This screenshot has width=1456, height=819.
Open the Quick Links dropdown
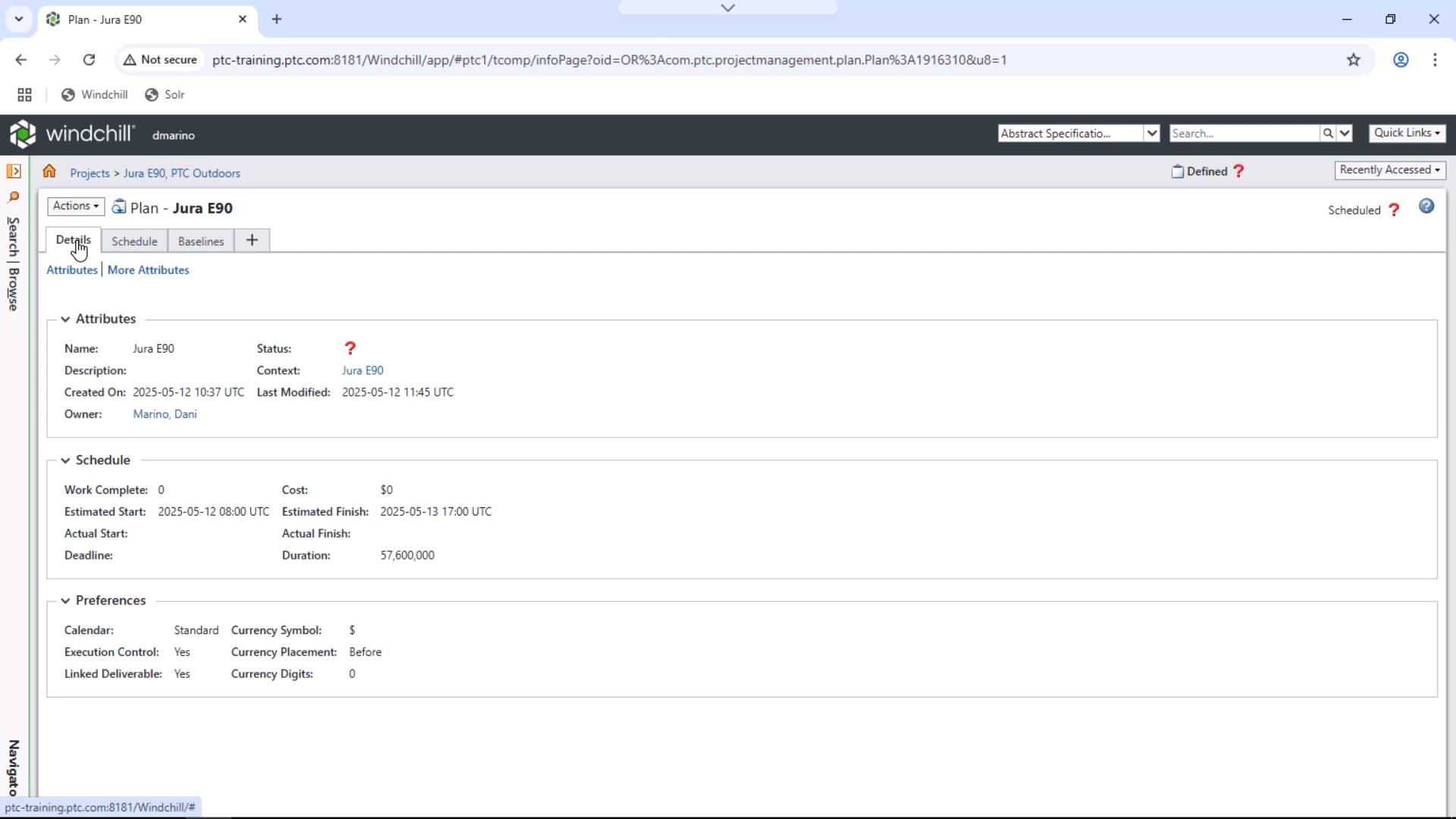pos(1407,133)
